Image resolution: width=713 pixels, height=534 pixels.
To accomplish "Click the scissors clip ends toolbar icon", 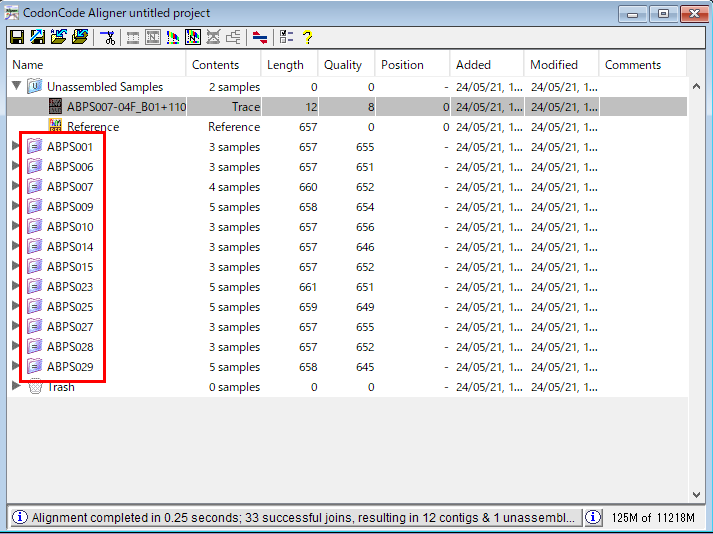I will pos(108,37).
